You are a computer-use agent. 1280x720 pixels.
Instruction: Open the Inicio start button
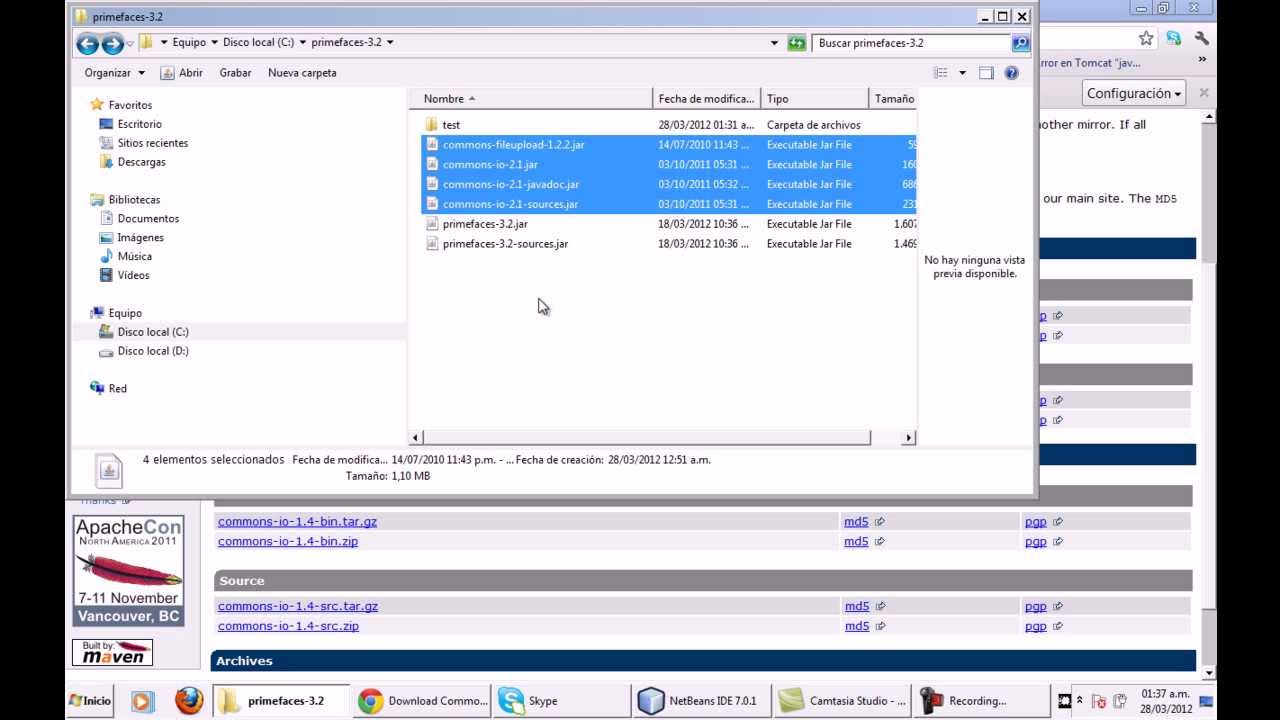pyautogui.click(x=91, y=700)
